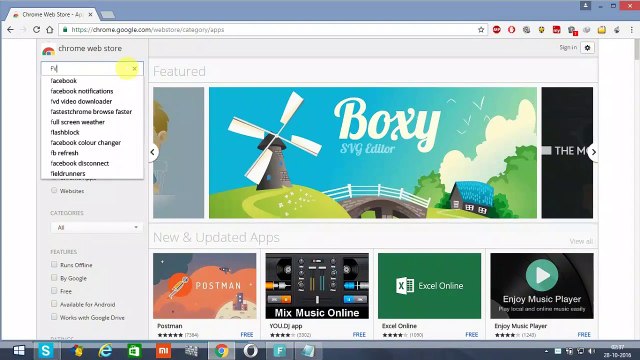Show the previous featured banner
640x360 pixels.
[153, 152]
